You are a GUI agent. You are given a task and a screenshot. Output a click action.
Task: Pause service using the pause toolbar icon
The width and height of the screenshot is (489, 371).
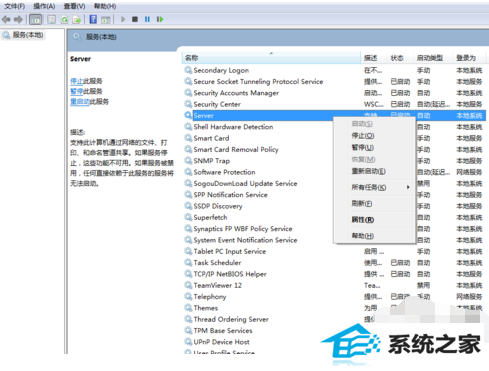[147, 19]
